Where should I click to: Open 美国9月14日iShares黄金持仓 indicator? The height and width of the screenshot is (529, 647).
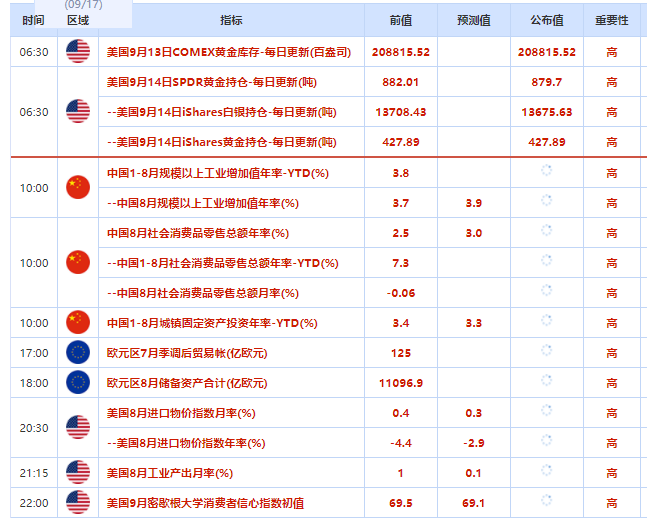(222, 142)
